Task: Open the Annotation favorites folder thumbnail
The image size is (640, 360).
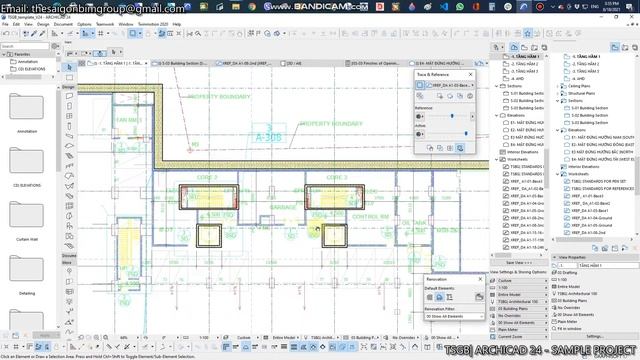Action: click(x=27, y=107)
